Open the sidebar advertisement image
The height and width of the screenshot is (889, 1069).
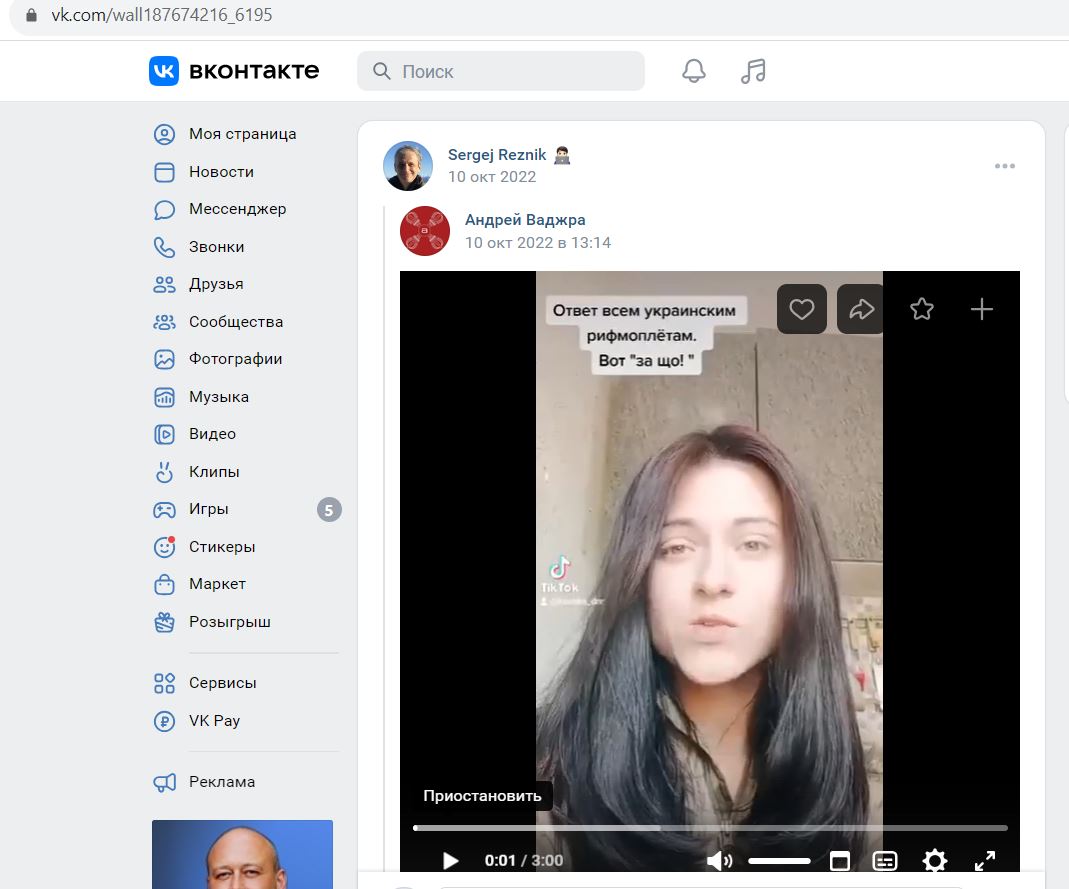[x=243, y=854]
